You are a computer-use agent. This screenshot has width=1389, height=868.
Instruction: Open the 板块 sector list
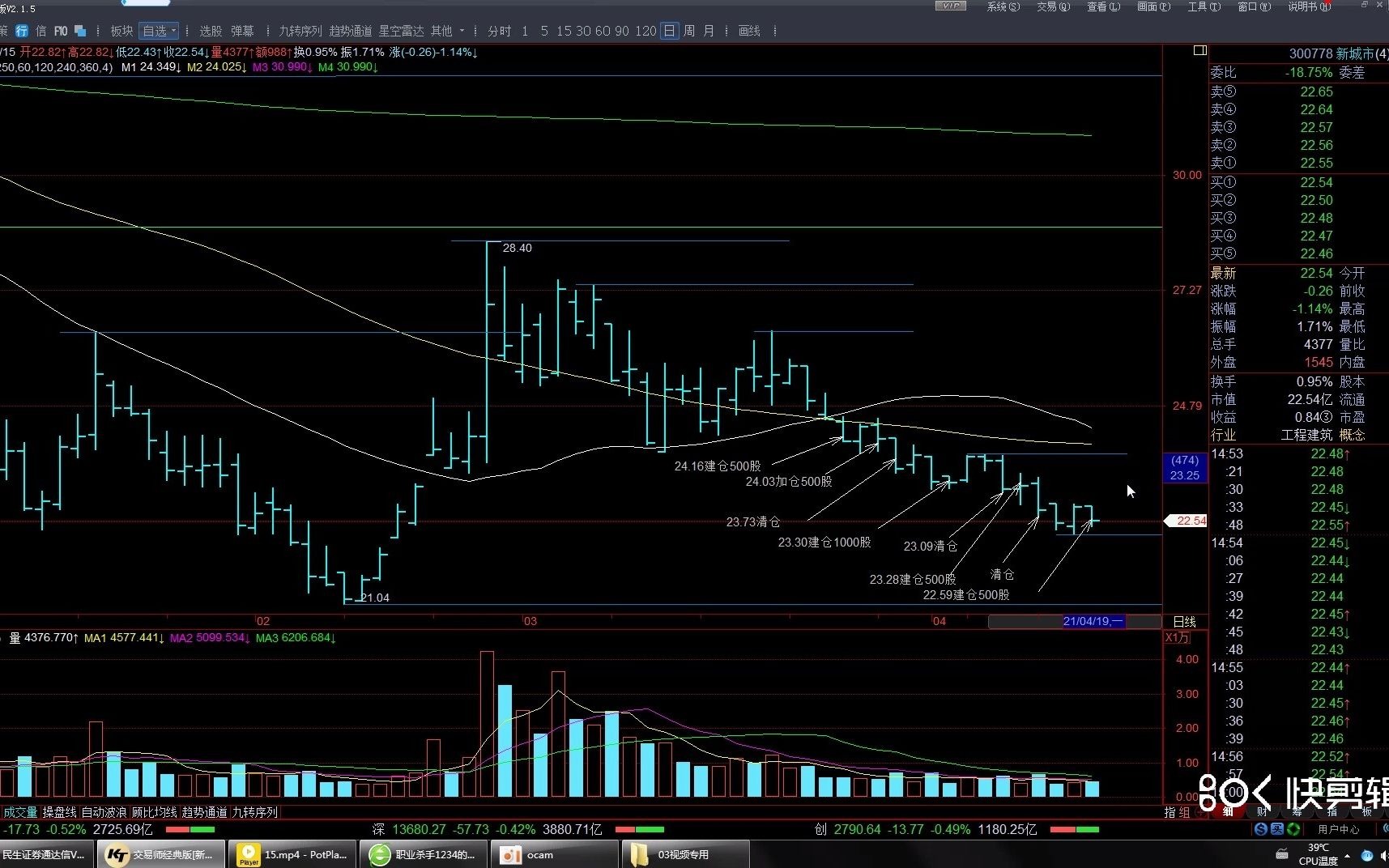point(121,31)
